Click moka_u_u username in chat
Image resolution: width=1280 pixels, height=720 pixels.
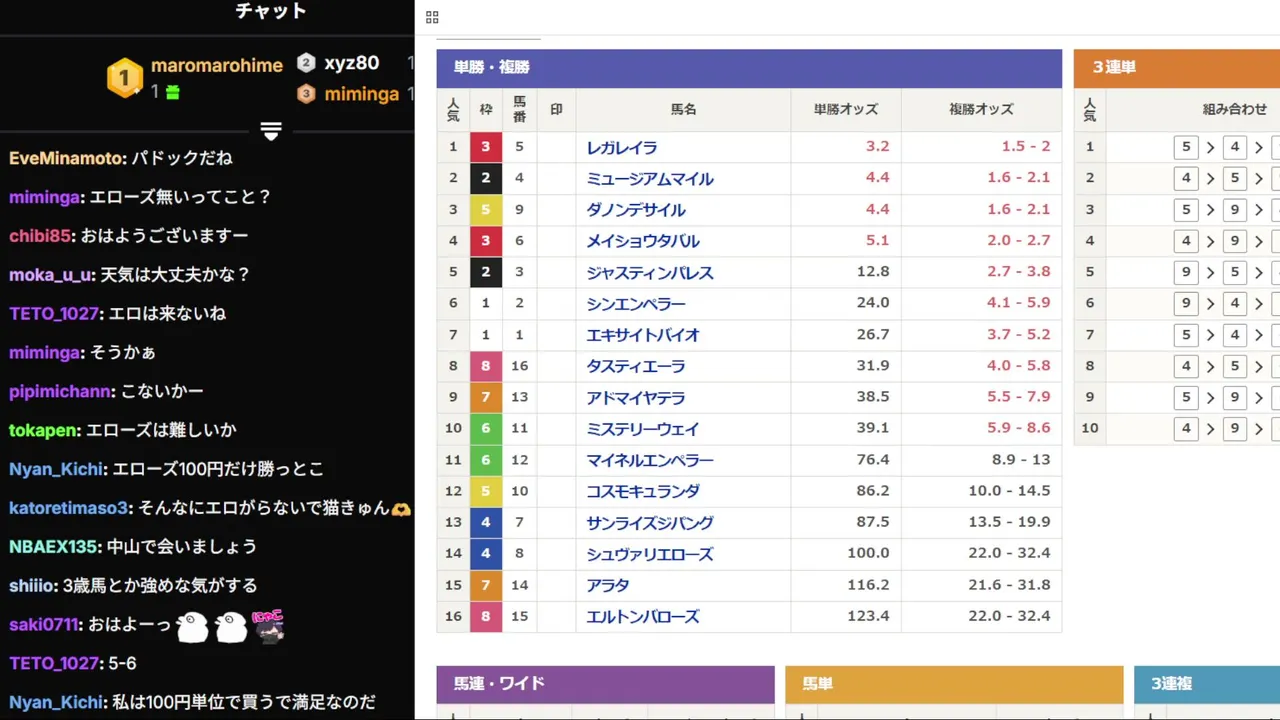(x=50, y=275)
